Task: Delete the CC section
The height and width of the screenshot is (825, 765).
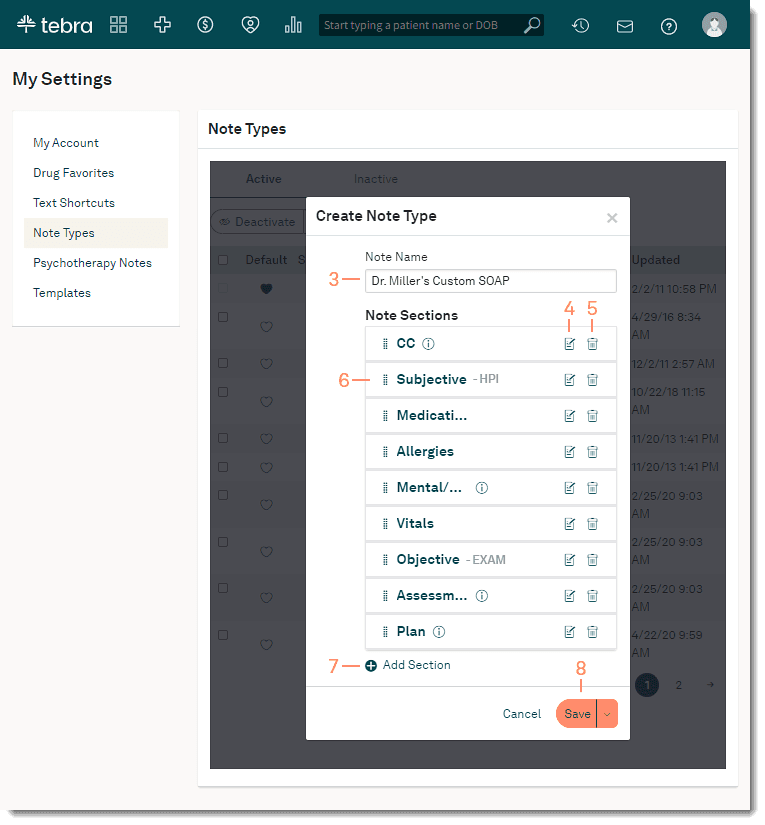Action: [592, 344]
